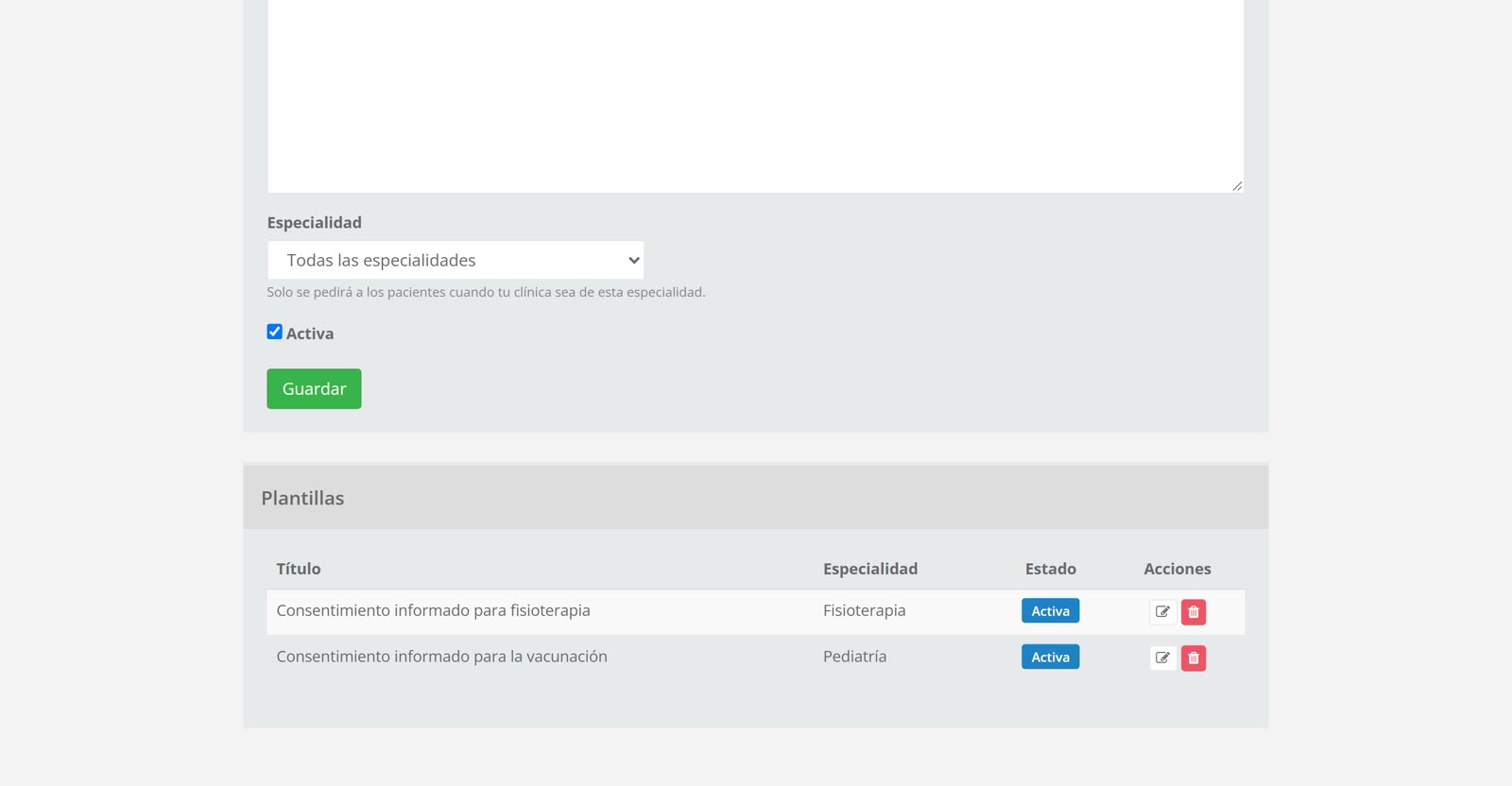Image resolution: width=1512 pixels, height=786 pixels.
Task: Click the Especialidad field label above dropdown
Action: [314, 223]
